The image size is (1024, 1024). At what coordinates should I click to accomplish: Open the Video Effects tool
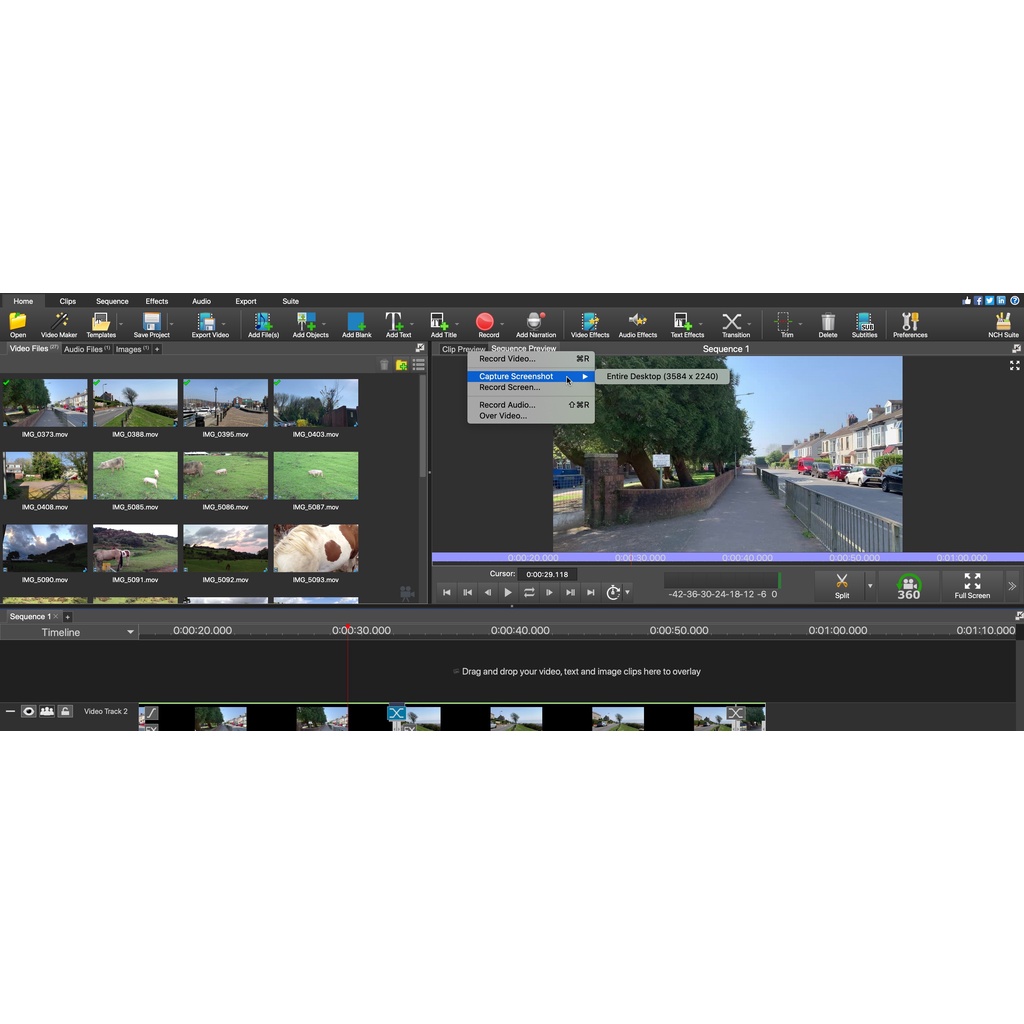point(590,322)
